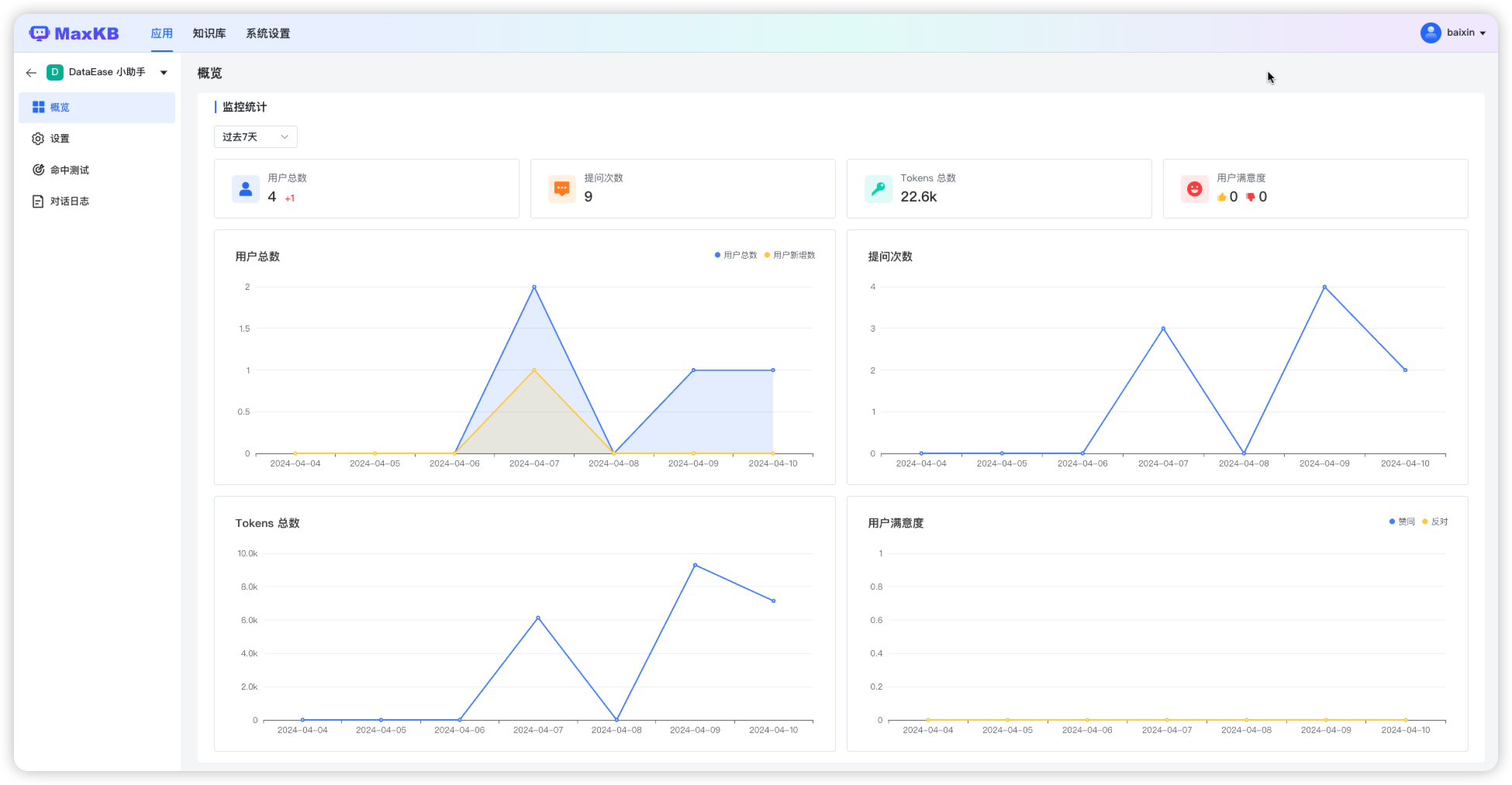Click the green D application icon
This screenshot has height=785, width=1512.
[55, 72]
